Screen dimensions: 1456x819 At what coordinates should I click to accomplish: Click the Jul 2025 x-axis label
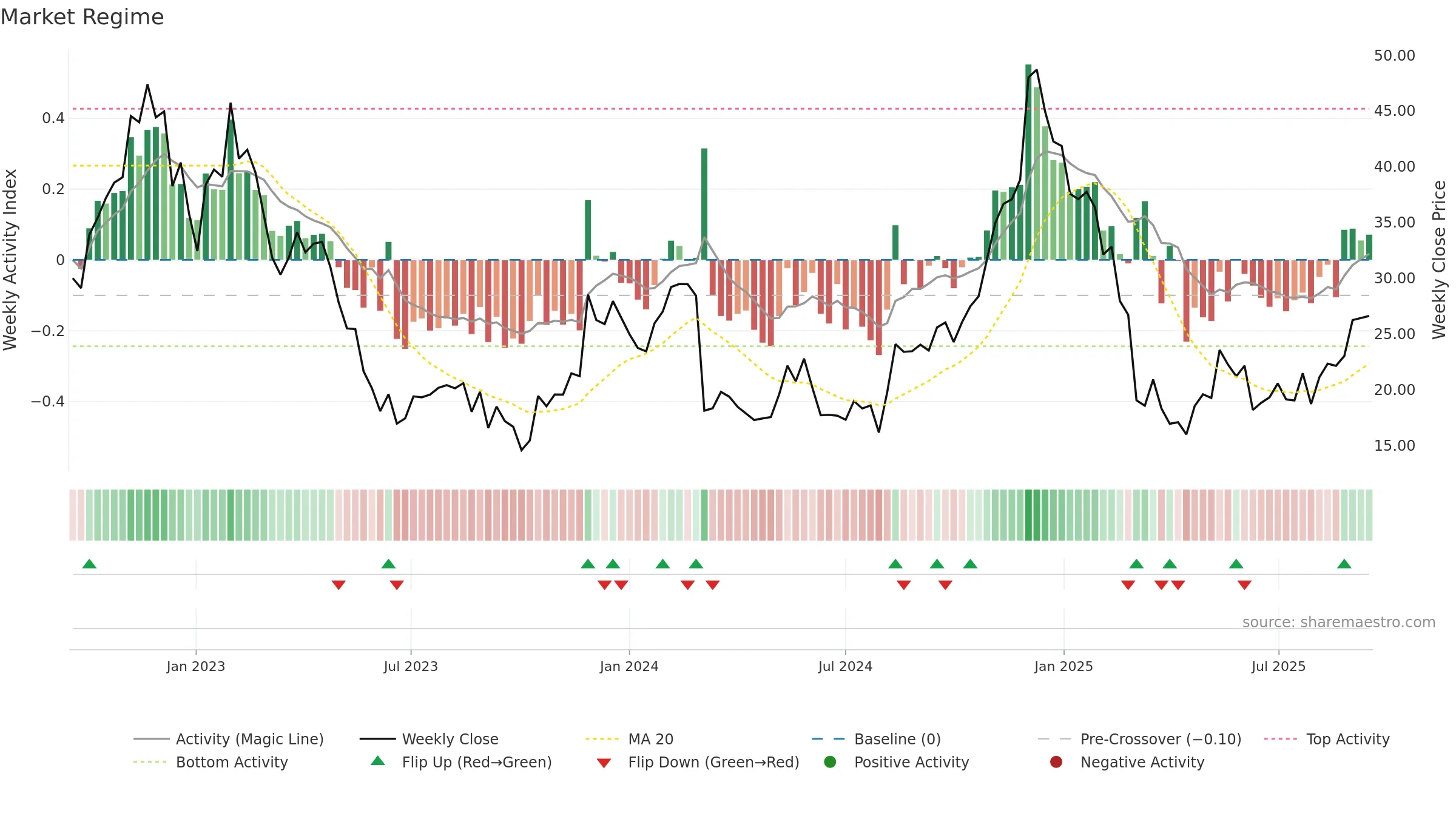click(1278, 666)
